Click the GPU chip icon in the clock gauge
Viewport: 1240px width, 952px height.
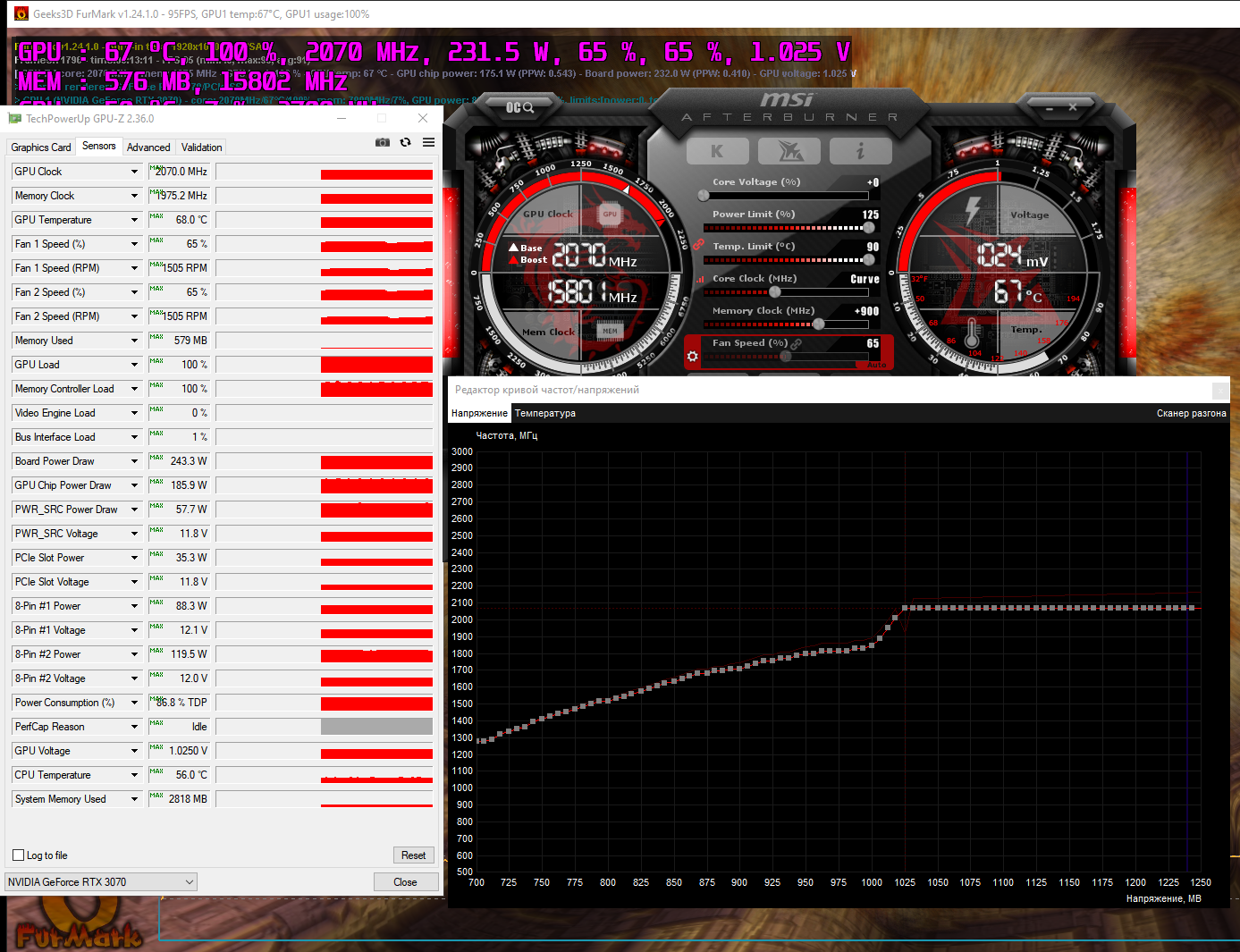(x=610, y=214)
